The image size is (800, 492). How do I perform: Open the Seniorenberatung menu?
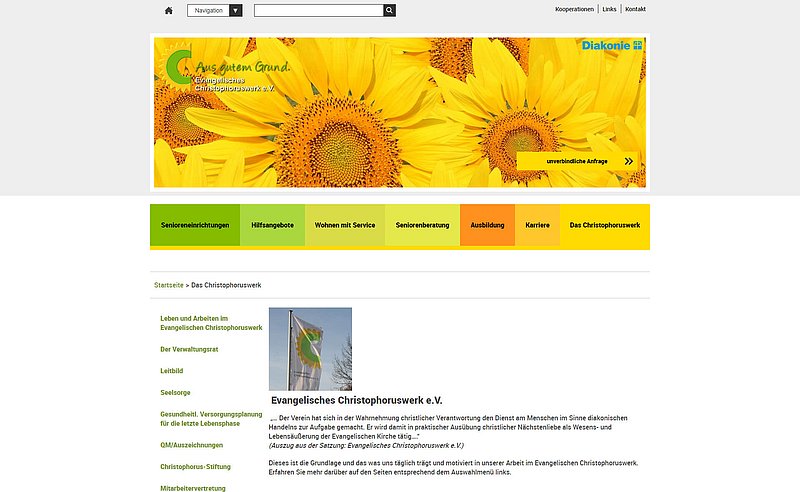point(422,225)
